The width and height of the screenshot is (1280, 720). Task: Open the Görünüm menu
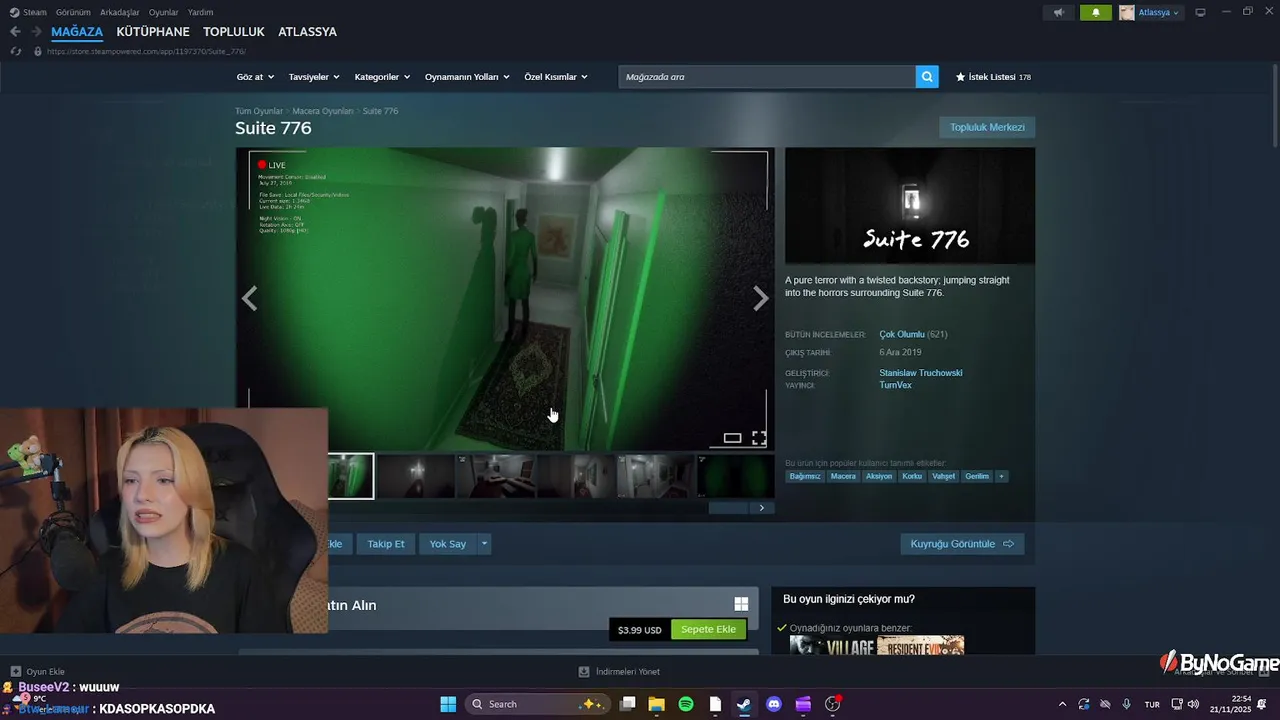(x=73, y=12)
